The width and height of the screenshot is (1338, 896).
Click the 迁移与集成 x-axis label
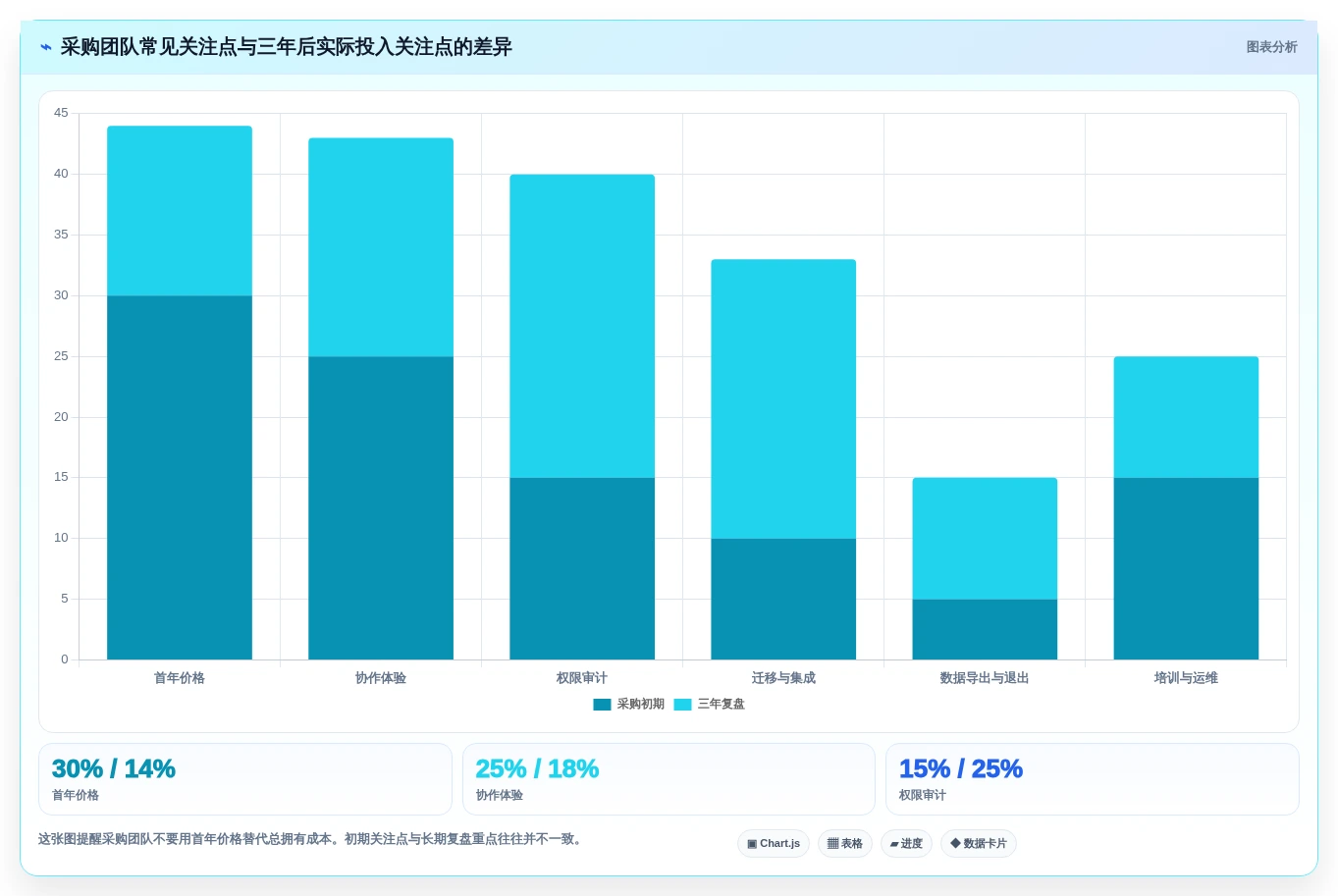(783, 678)
